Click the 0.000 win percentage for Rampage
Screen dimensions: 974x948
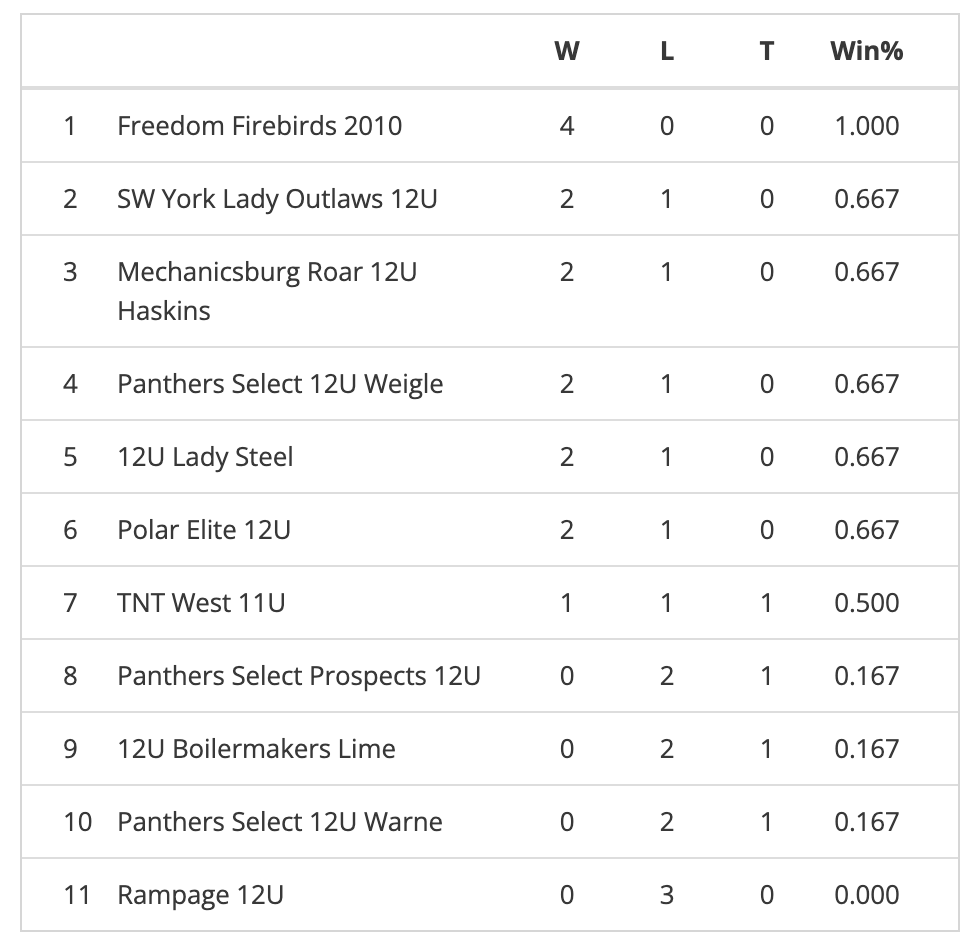pyautogui.click(x=866, y=895)
